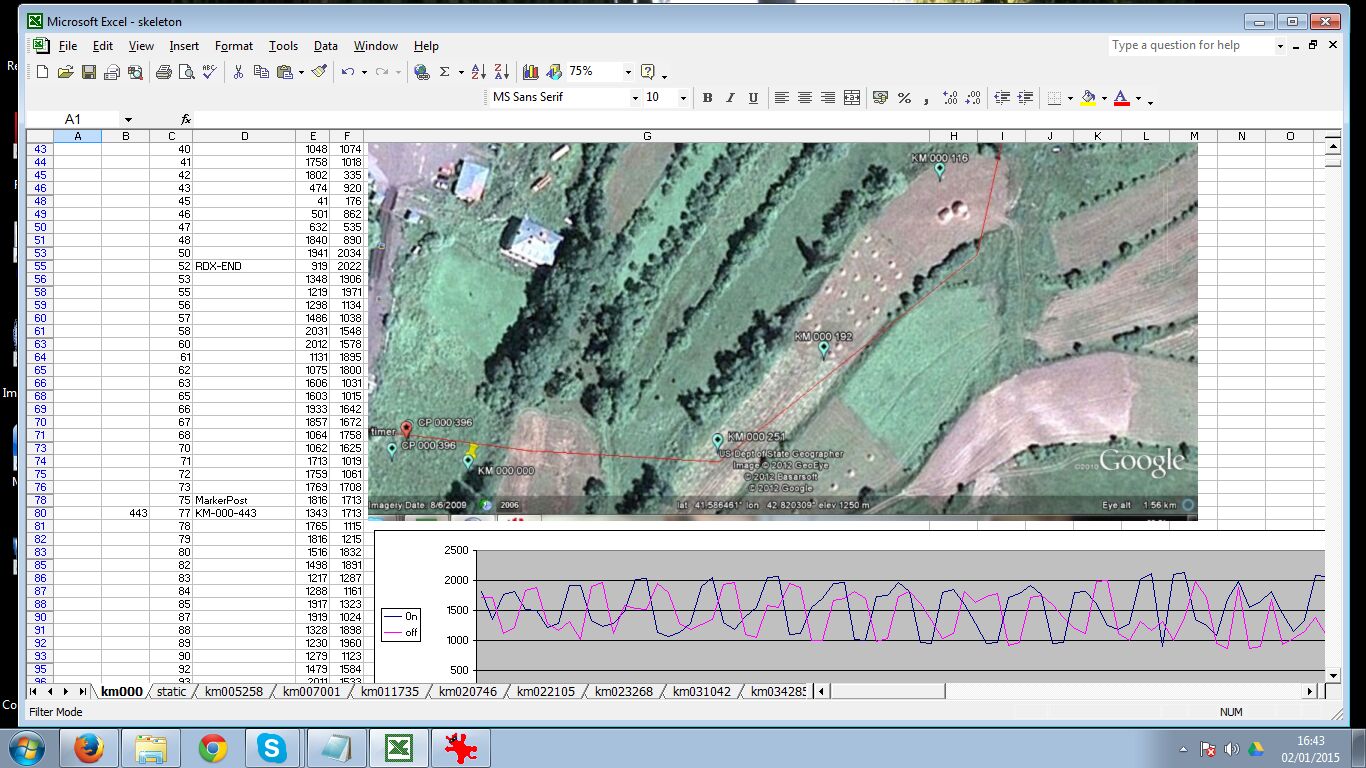The width and height of the screenshot is (1366, 768).
Task: Toggle Bold formatting
Action: (x=707, y=98)
